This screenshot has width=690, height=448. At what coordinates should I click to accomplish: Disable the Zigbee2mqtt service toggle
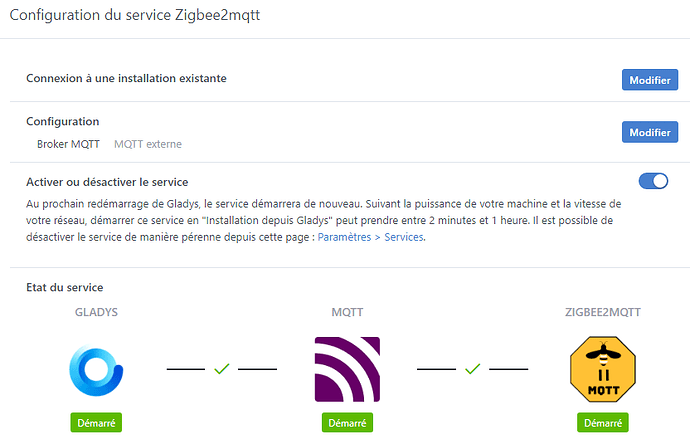coord(653,181)
